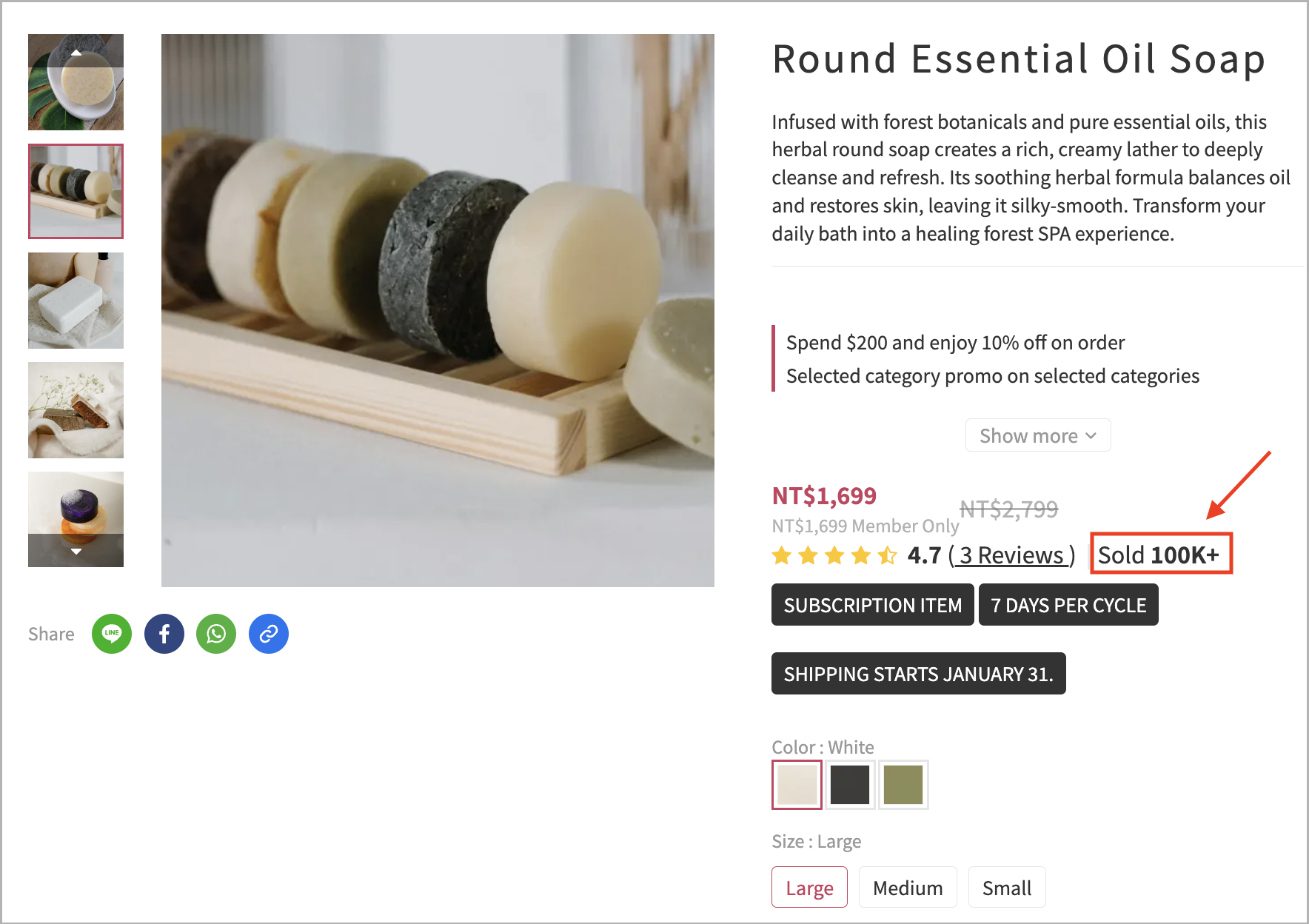Copy product link with chain icon

click(x=269, y=634)
